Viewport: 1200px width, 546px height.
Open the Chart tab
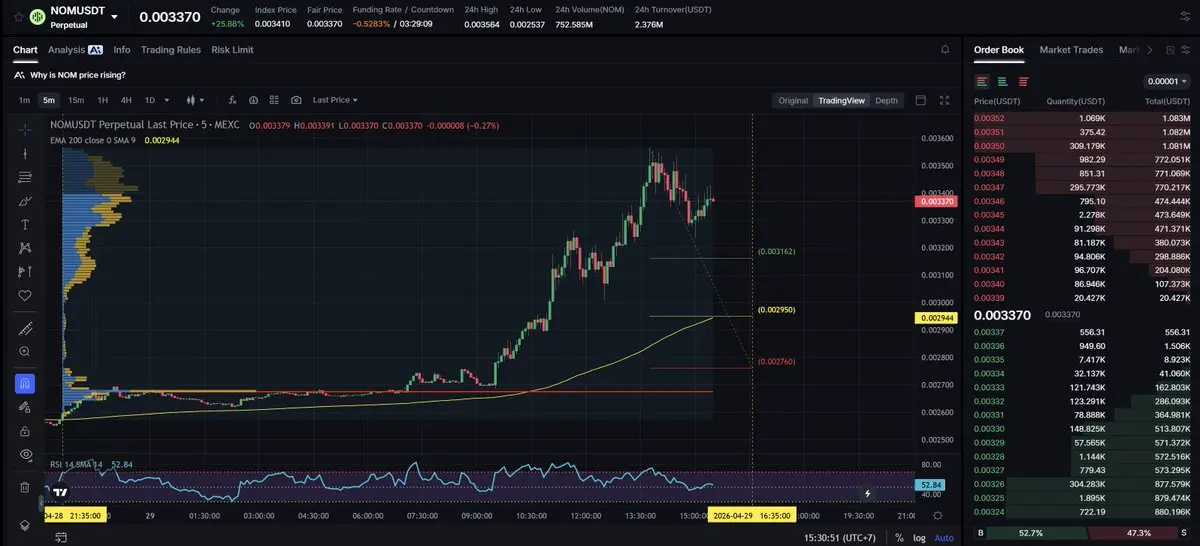25,49
